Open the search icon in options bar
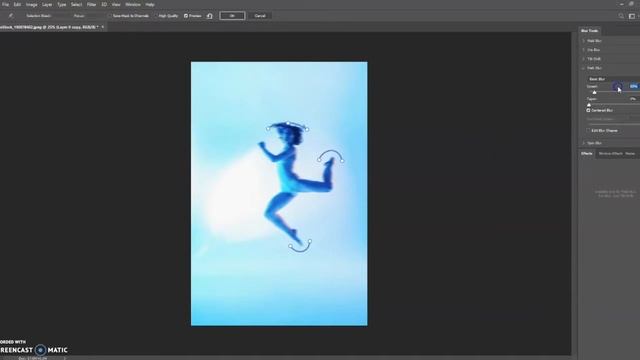This screenshot has width=640, height=360. 621,16
